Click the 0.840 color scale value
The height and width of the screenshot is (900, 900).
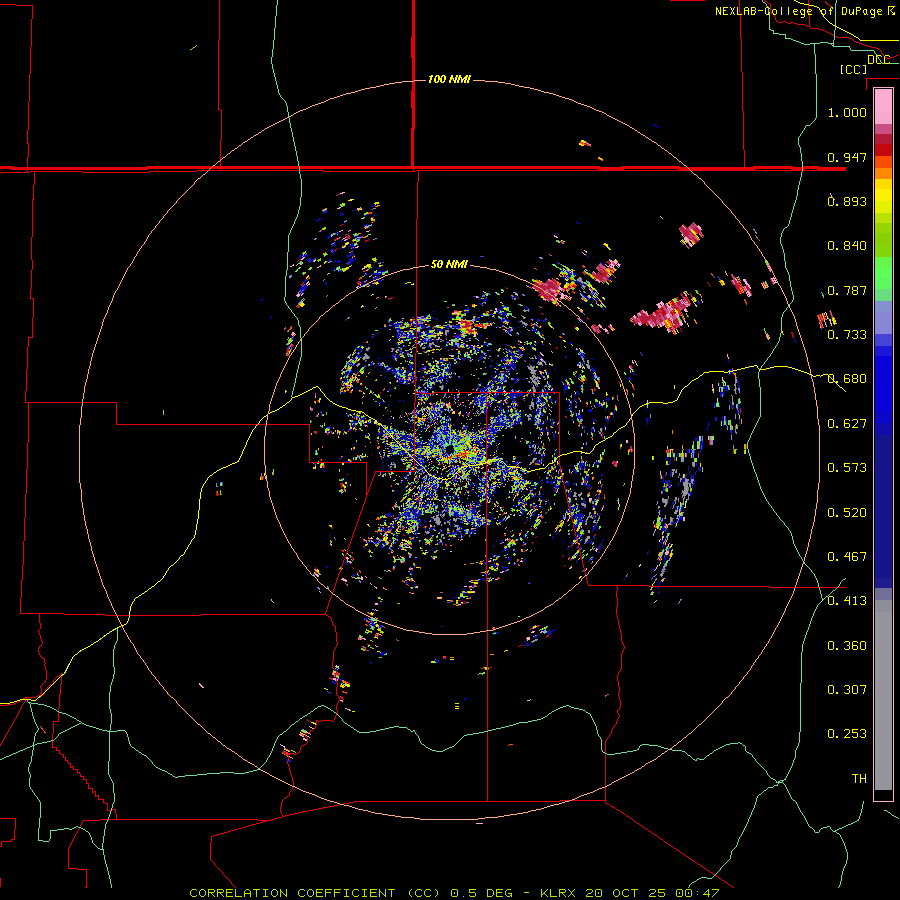[x=847, y=246]
